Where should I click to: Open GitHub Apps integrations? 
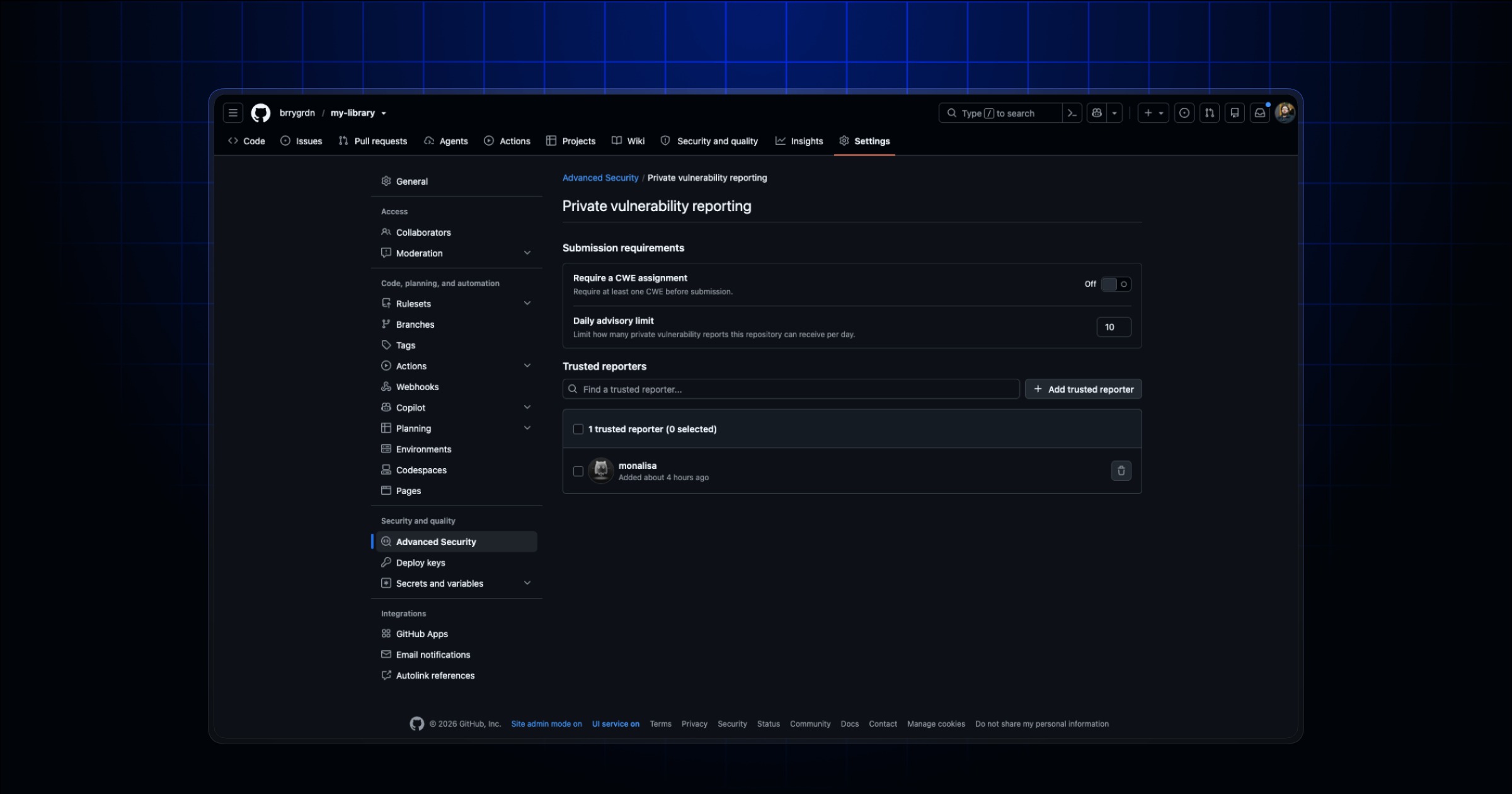click(457, 634)
